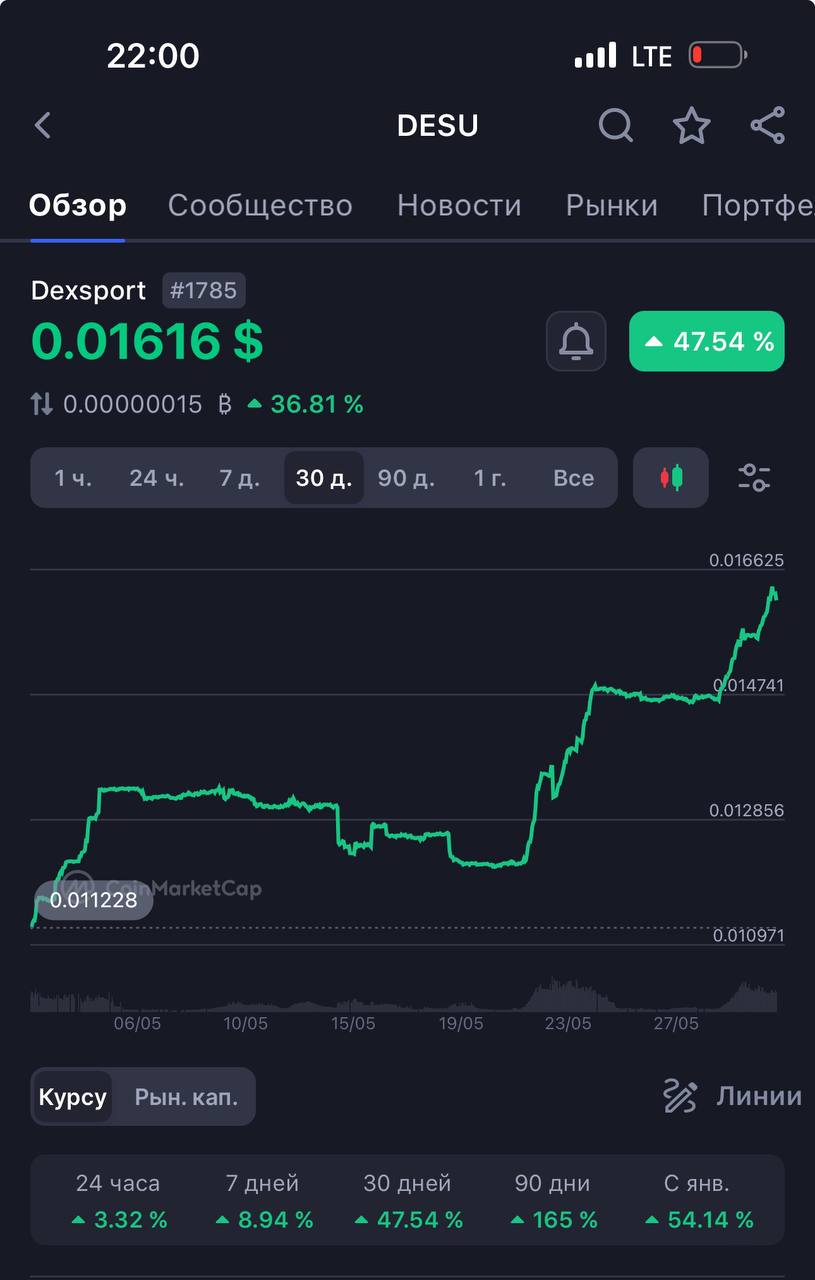Tap the cellular signal bars indicator
The image size is (815, 1280).
[x=595, y=56]
